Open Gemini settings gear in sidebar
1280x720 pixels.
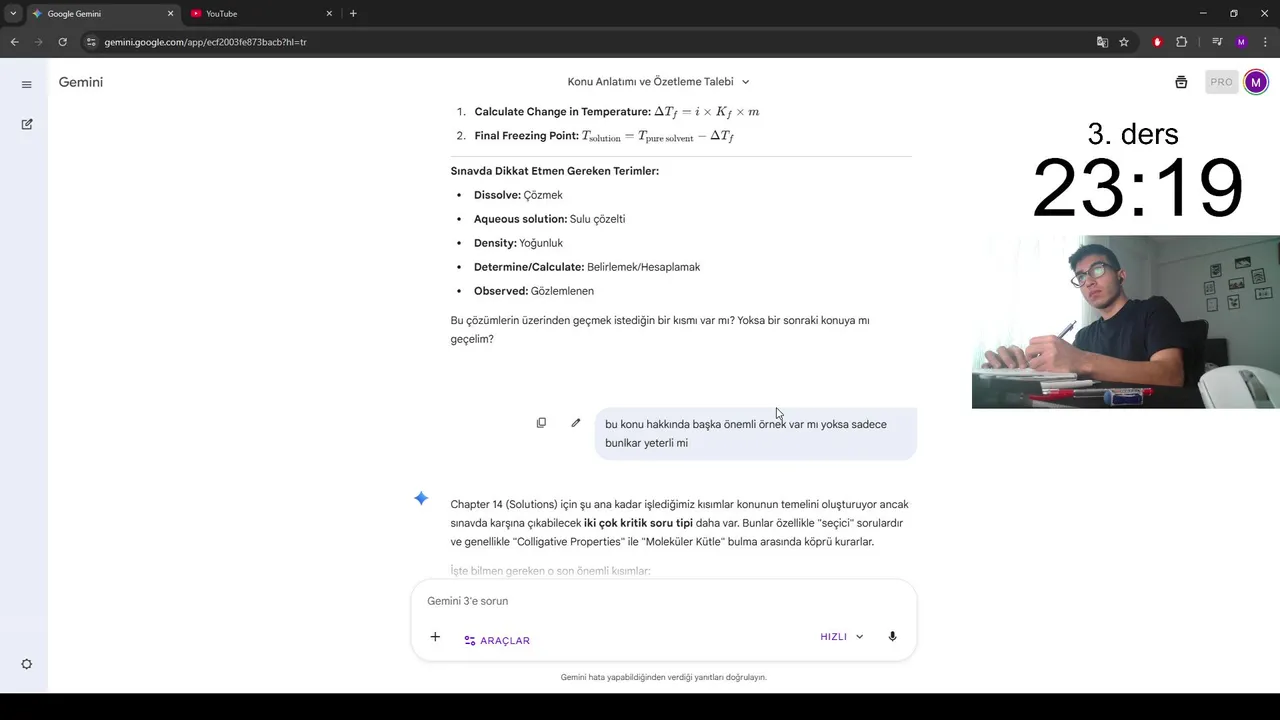pos(27,664)
